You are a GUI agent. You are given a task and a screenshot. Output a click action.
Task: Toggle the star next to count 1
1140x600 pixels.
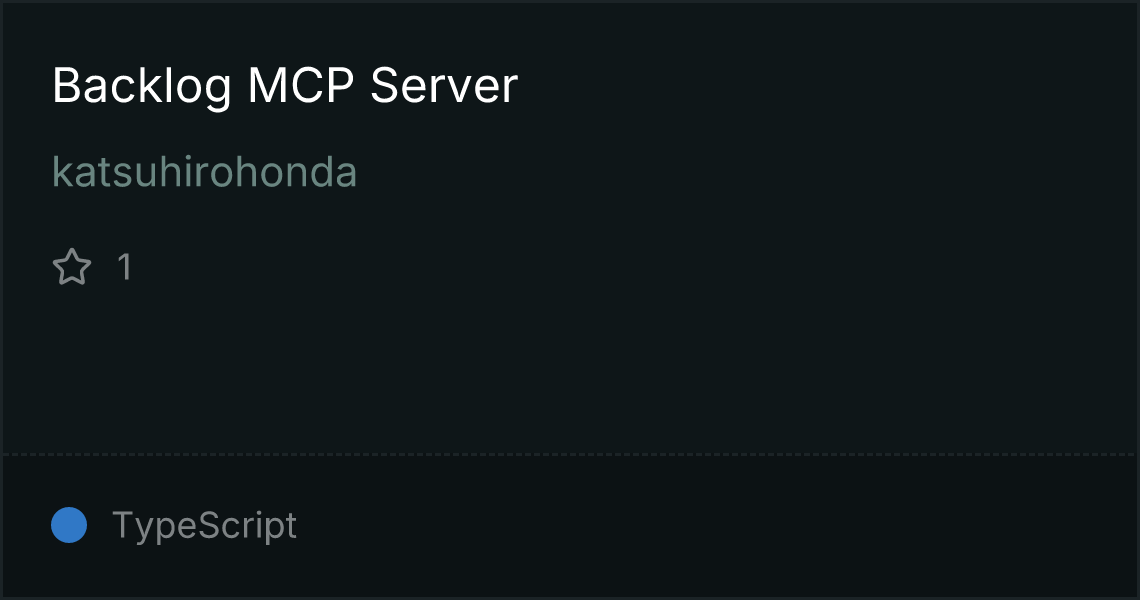(x=72, y=266)
